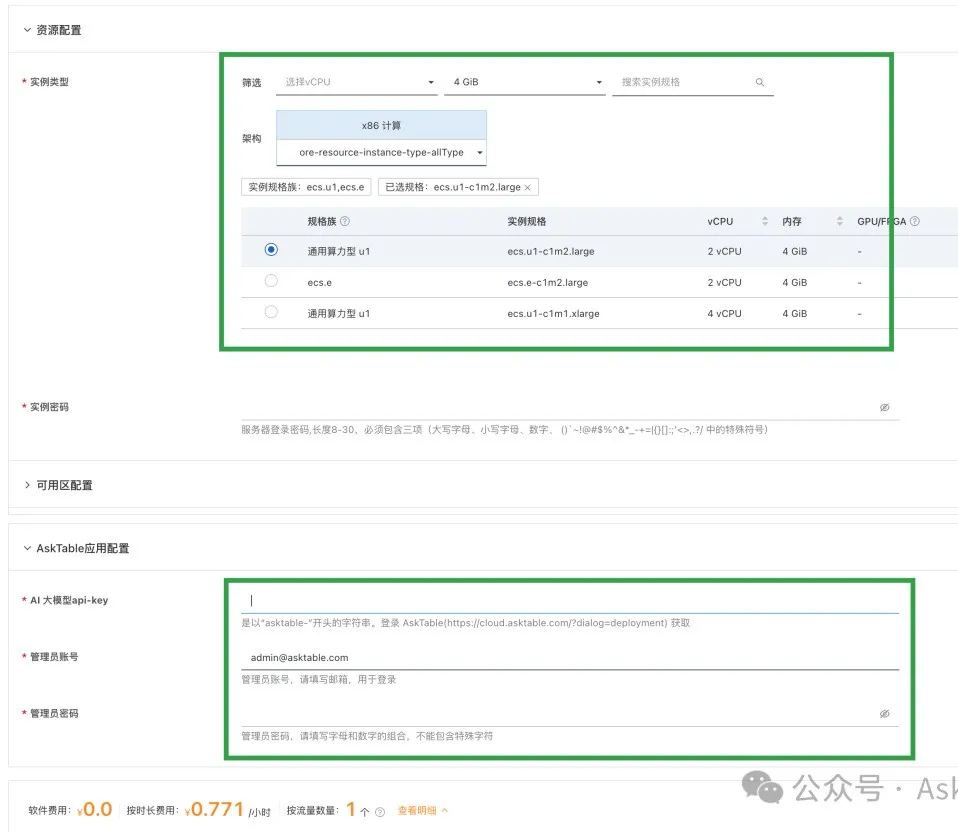Image resolution: width=958 pixels, height=832 pixels.
Task: Toggle password visibility for 管理员密码 field
Action: [884, 713]
